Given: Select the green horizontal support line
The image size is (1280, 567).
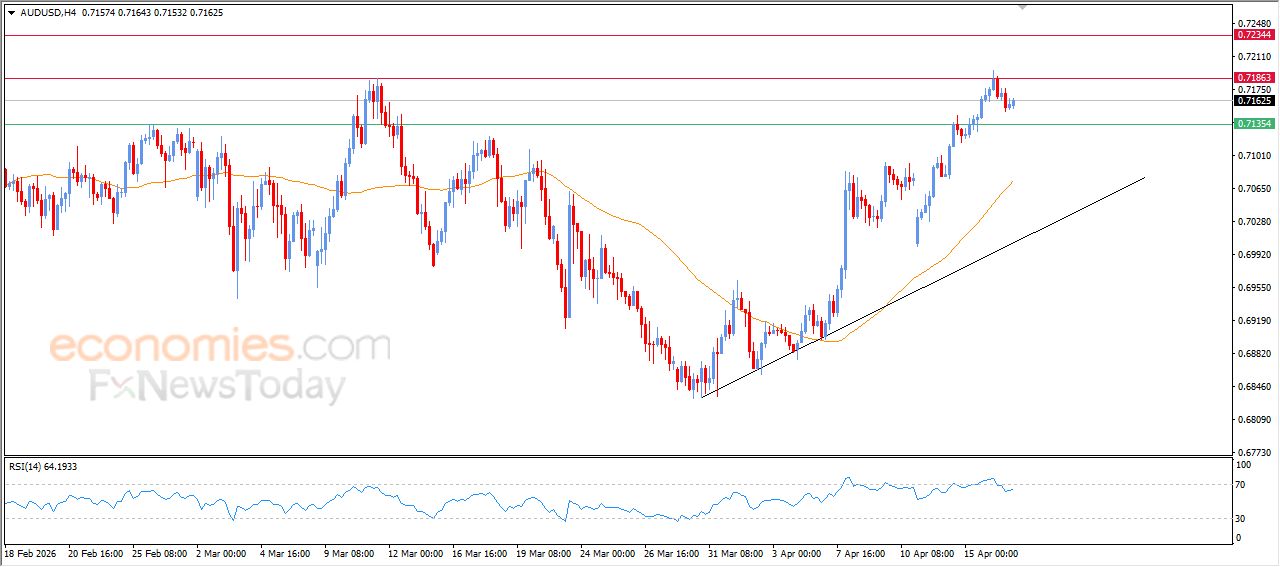Looking at the screenshot, I should click(600, 125).
